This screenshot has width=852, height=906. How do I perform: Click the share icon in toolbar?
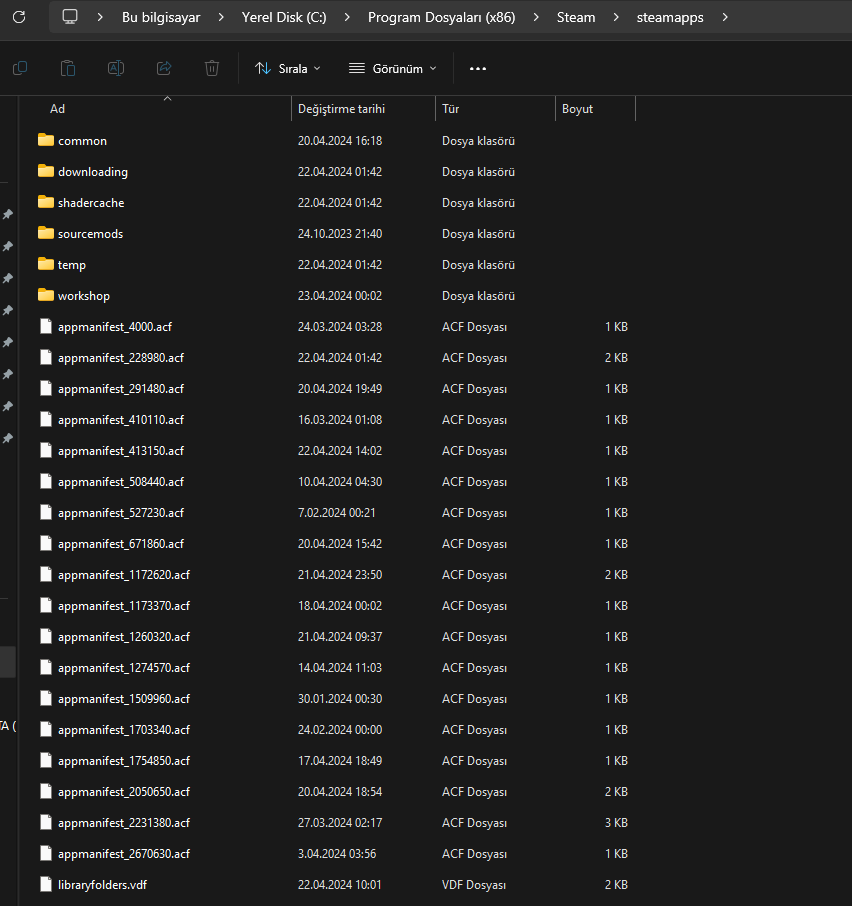tap(164, 68)
